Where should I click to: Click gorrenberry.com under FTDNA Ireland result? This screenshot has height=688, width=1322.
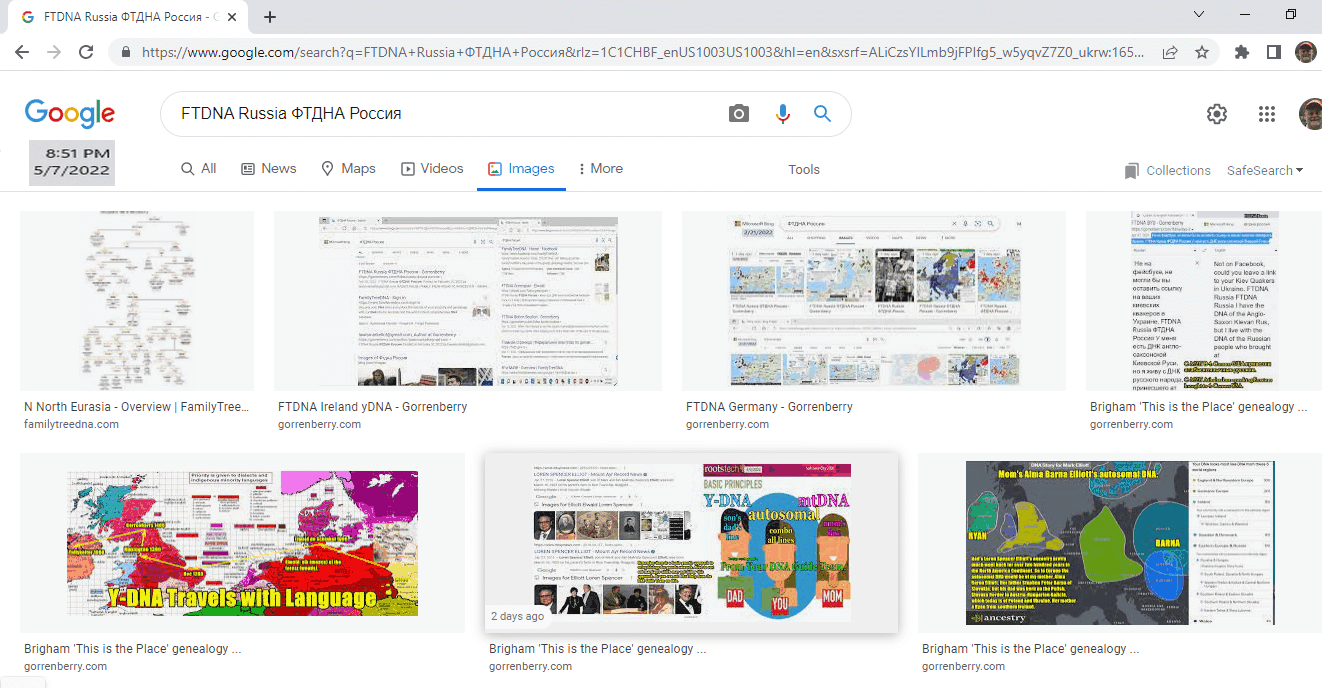[x=319, y=424]
